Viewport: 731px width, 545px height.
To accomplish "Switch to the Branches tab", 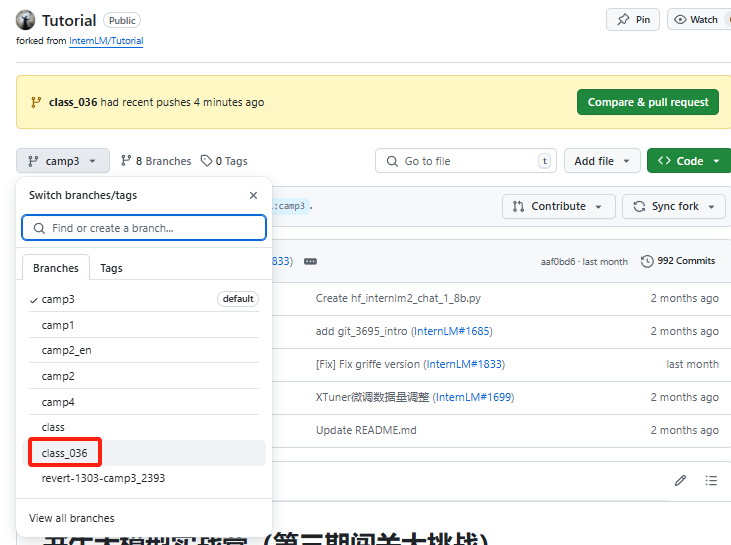I will pos(56,268).
